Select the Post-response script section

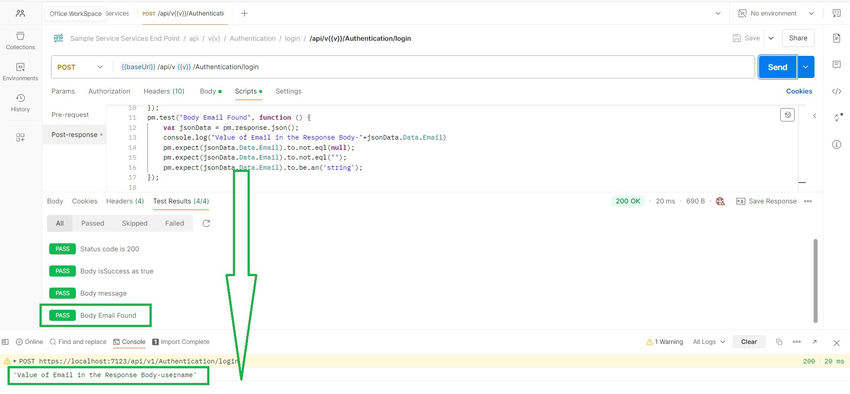74,134
